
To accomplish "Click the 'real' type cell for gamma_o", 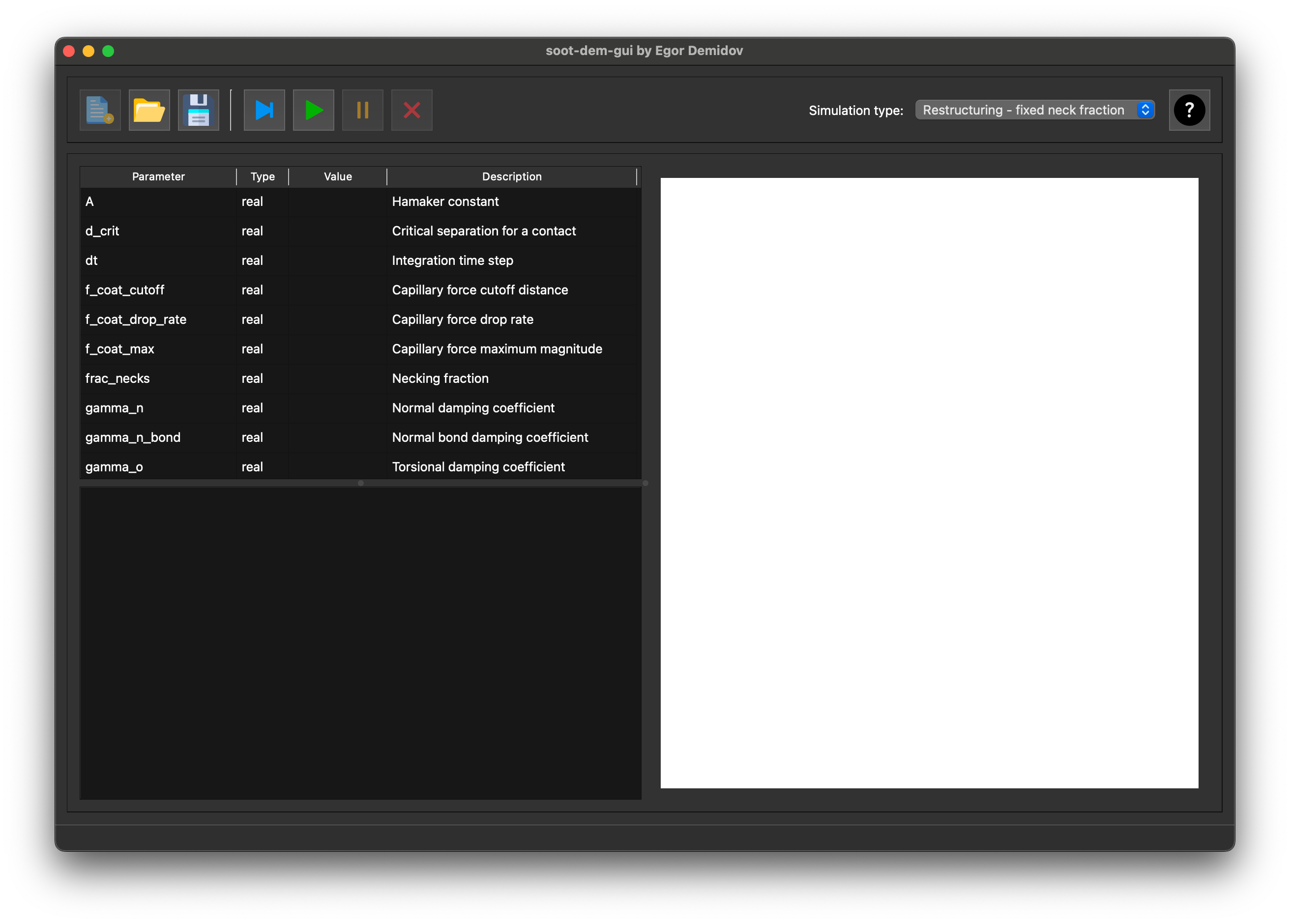I will [263, 467].
